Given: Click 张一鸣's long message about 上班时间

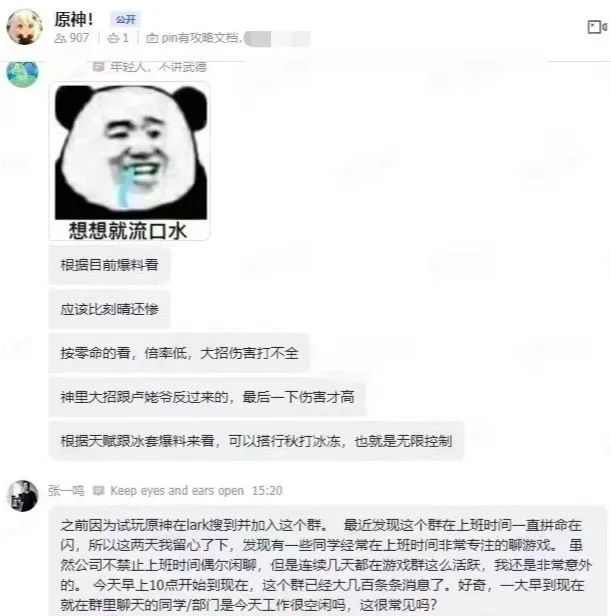Looking at the screenshot, I should tap(328, 562).
